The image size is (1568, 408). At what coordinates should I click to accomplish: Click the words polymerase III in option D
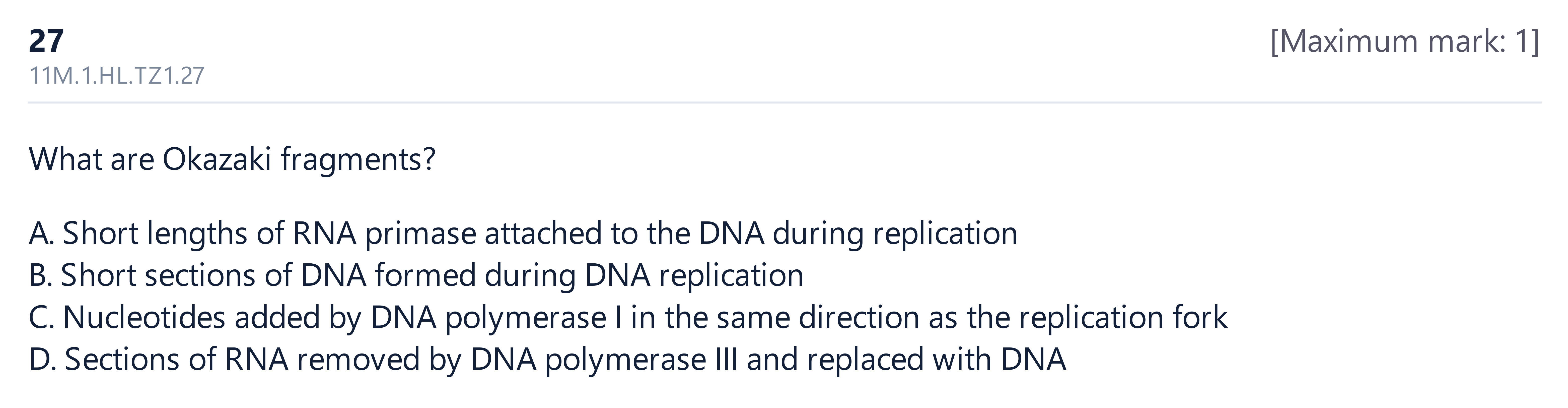(642, 360)
